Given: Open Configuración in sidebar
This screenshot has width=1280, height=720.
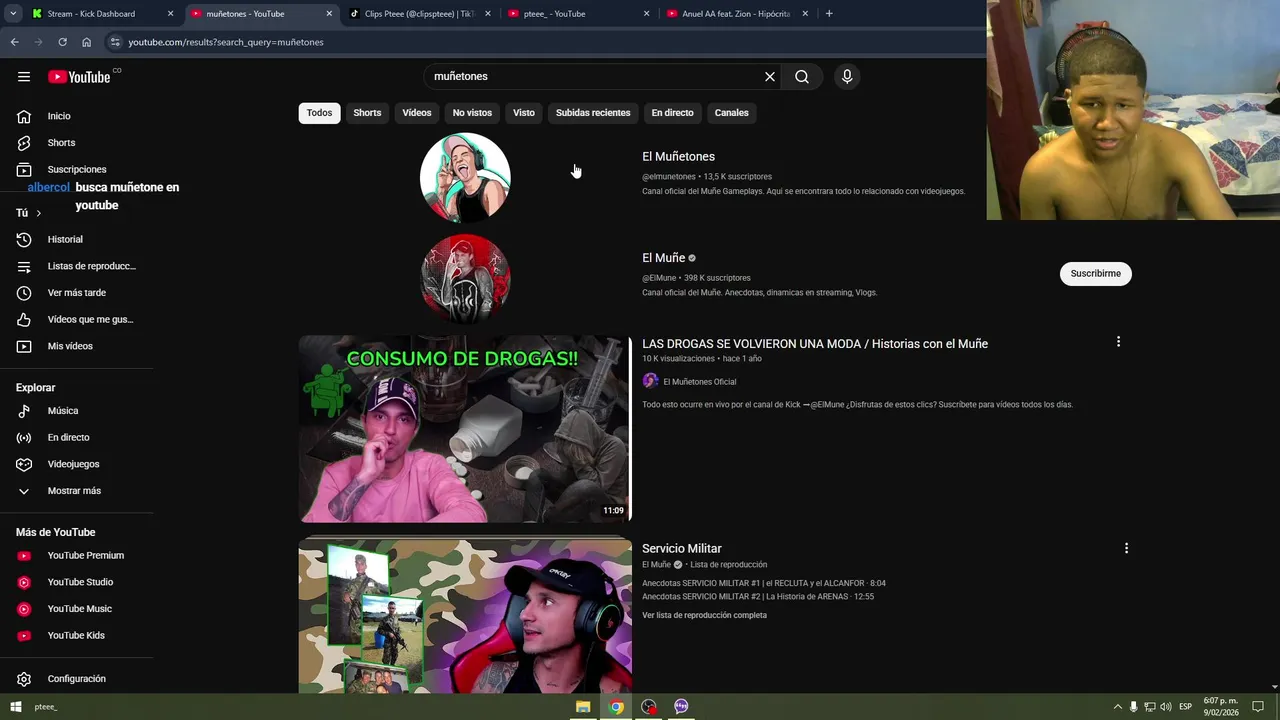Looking at the screenshot, I should [x=77, y=679].
